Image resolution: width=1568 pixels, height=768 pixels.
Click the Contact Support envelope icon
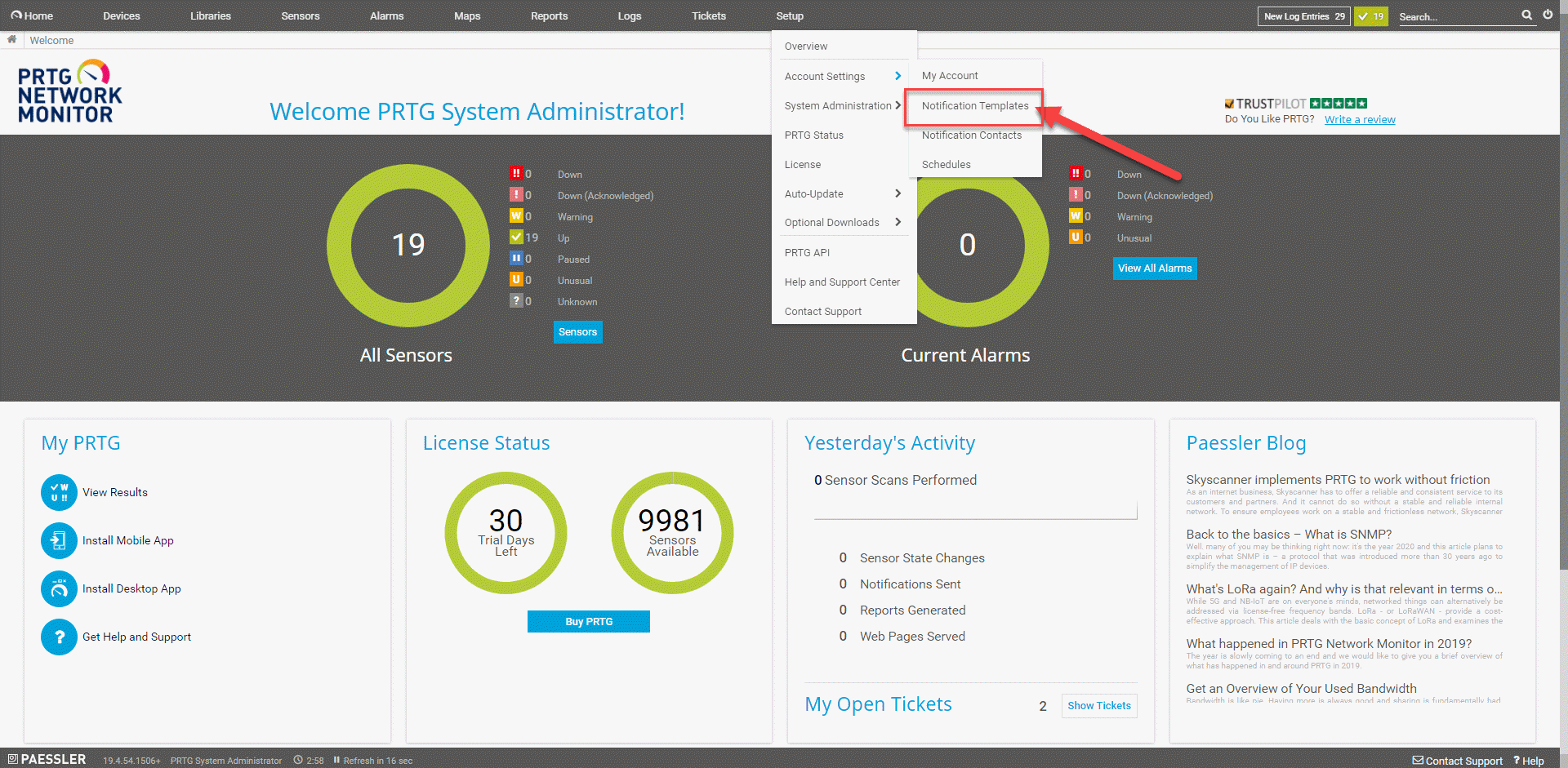[x=1419, y=760]
